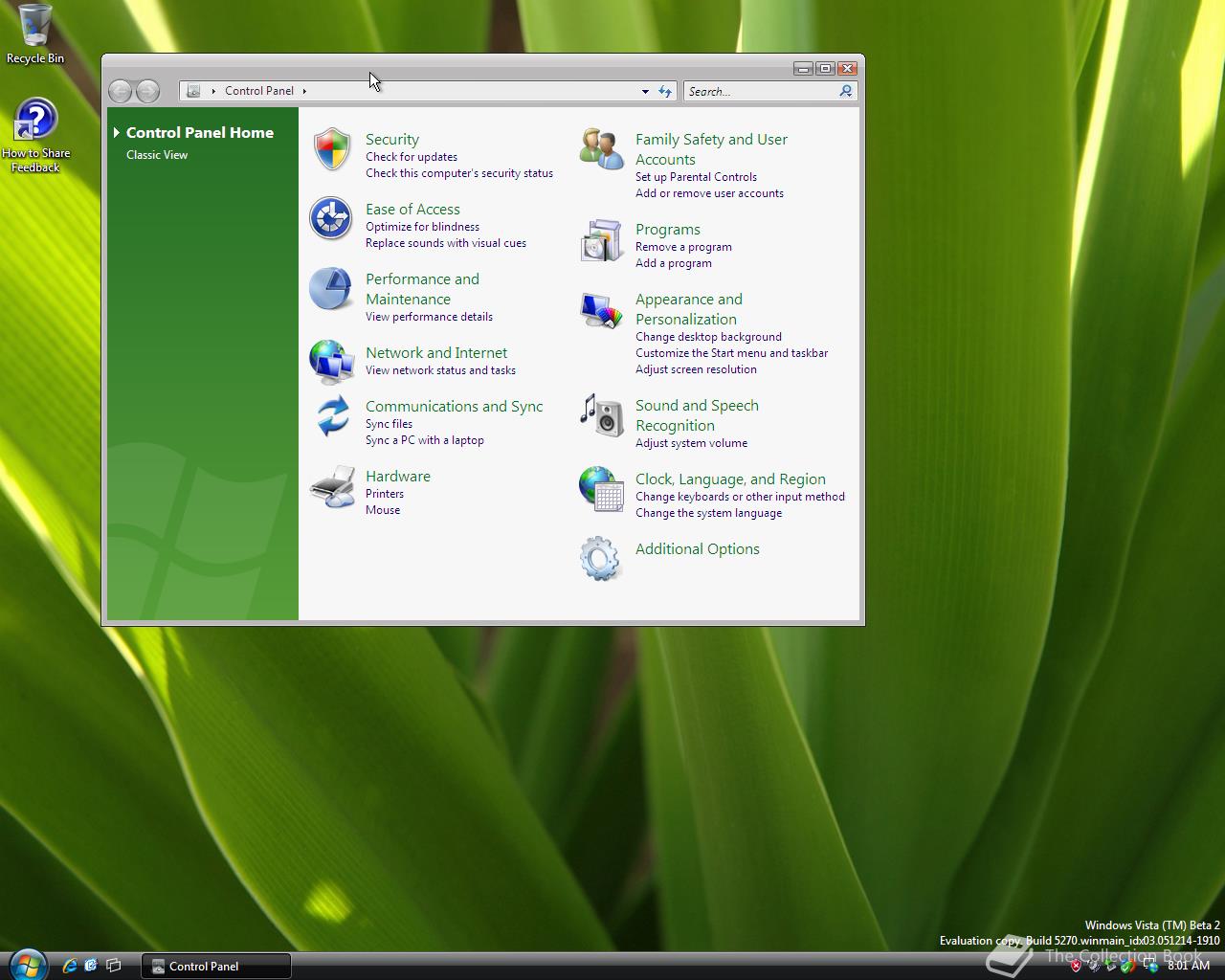Viewport: 1225px width, 980px height.
Task: Click Check for updates link
Action: [412, 157]
